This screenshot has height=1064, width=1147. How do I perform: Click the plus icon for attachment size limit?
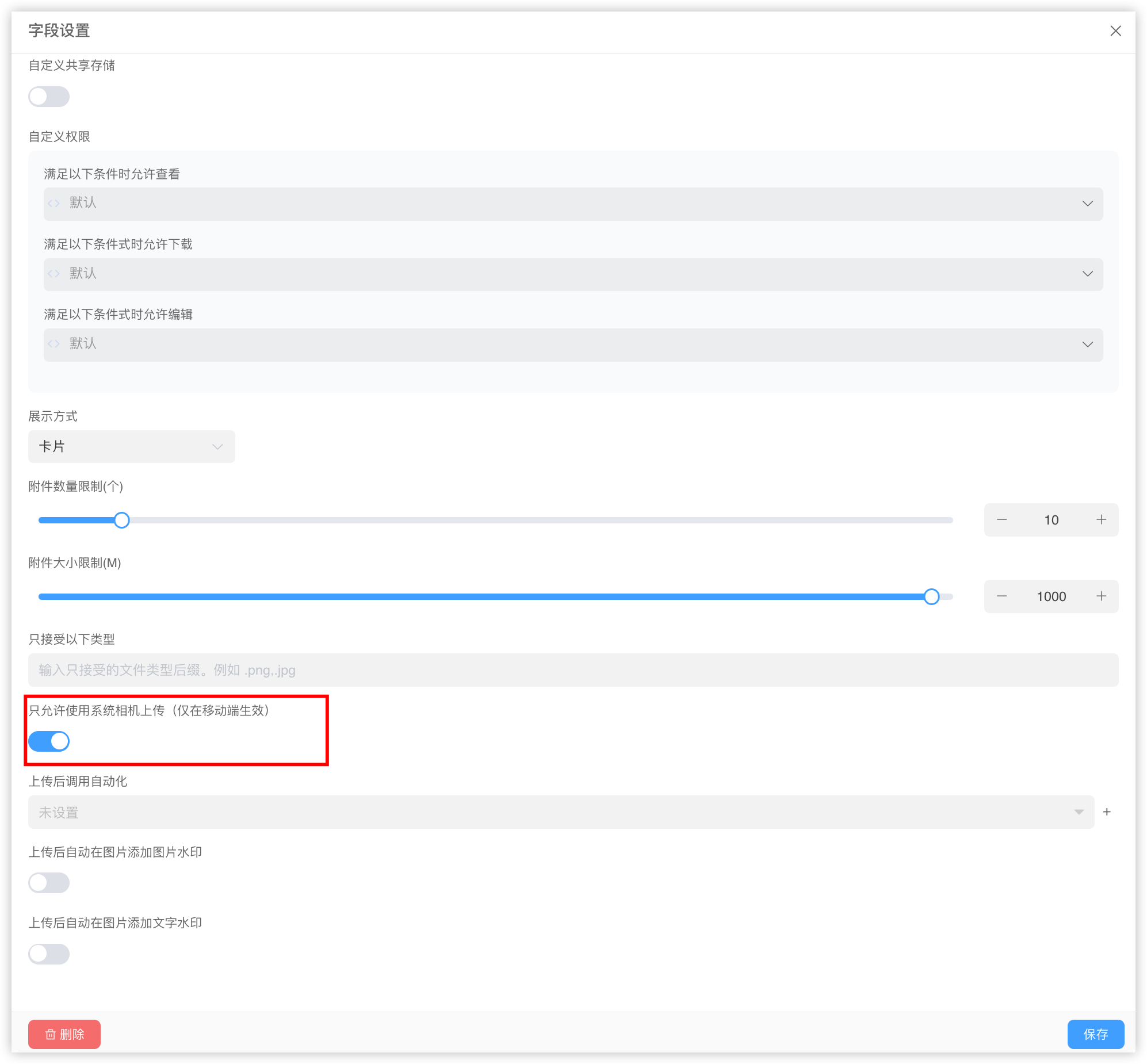point(1101,596)
